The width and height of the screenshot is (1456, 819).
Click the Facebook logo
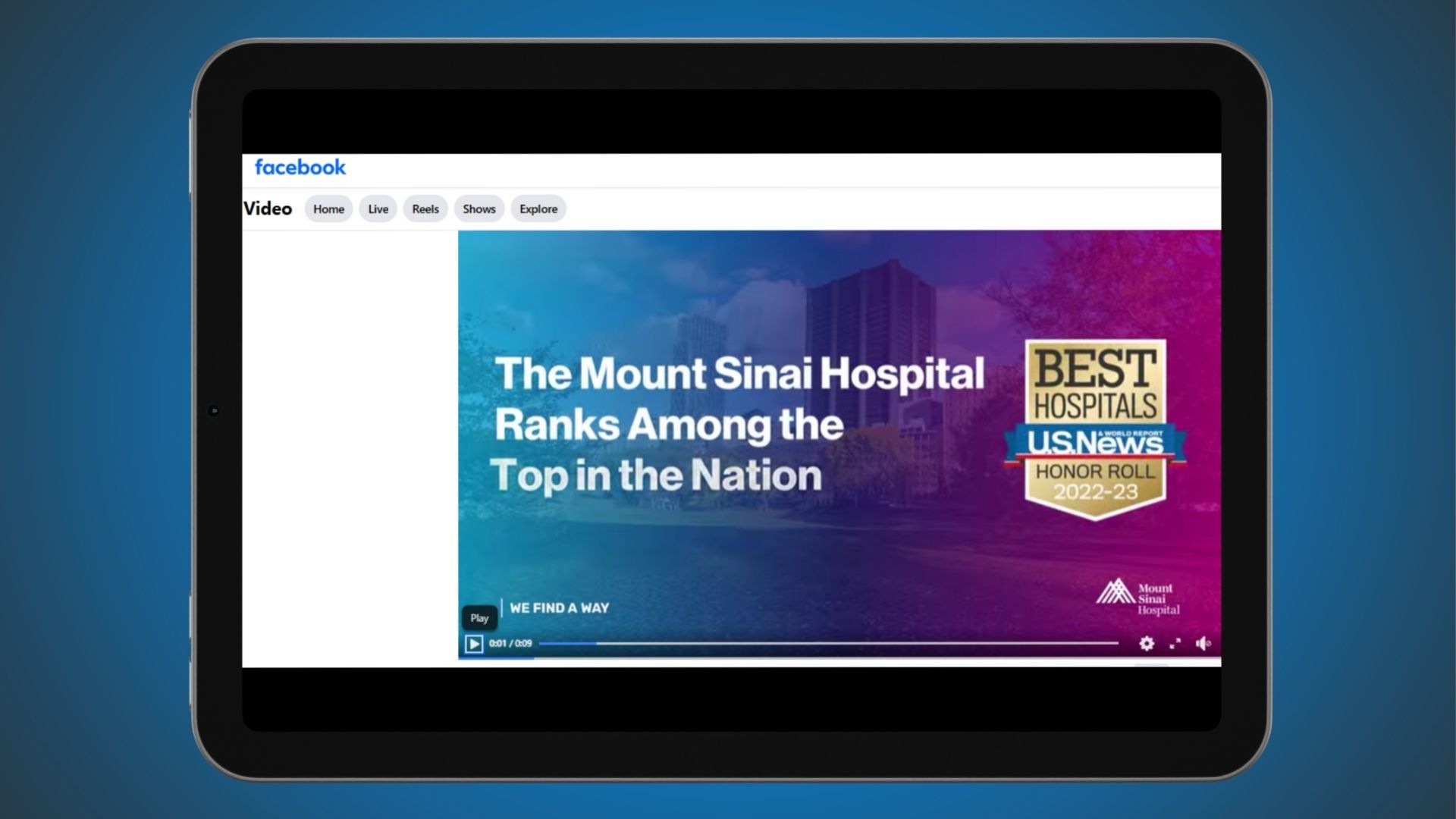(x=300, y=168)
